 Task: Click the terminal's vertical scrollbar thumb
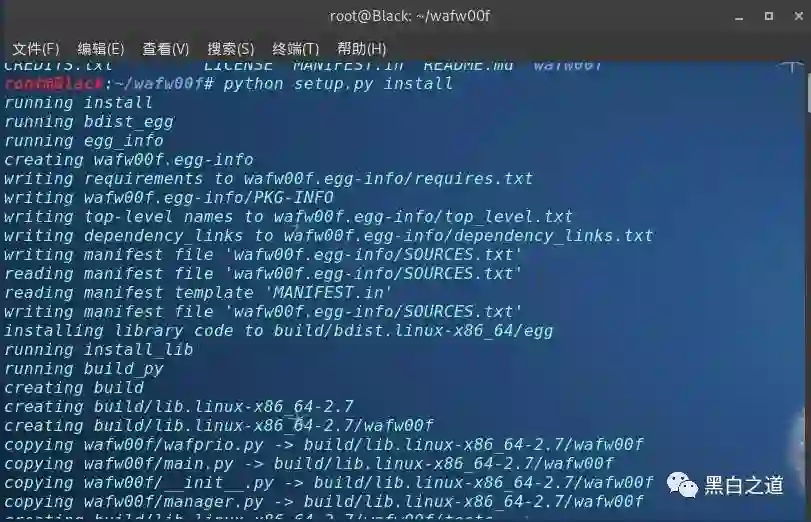point(808,92)
